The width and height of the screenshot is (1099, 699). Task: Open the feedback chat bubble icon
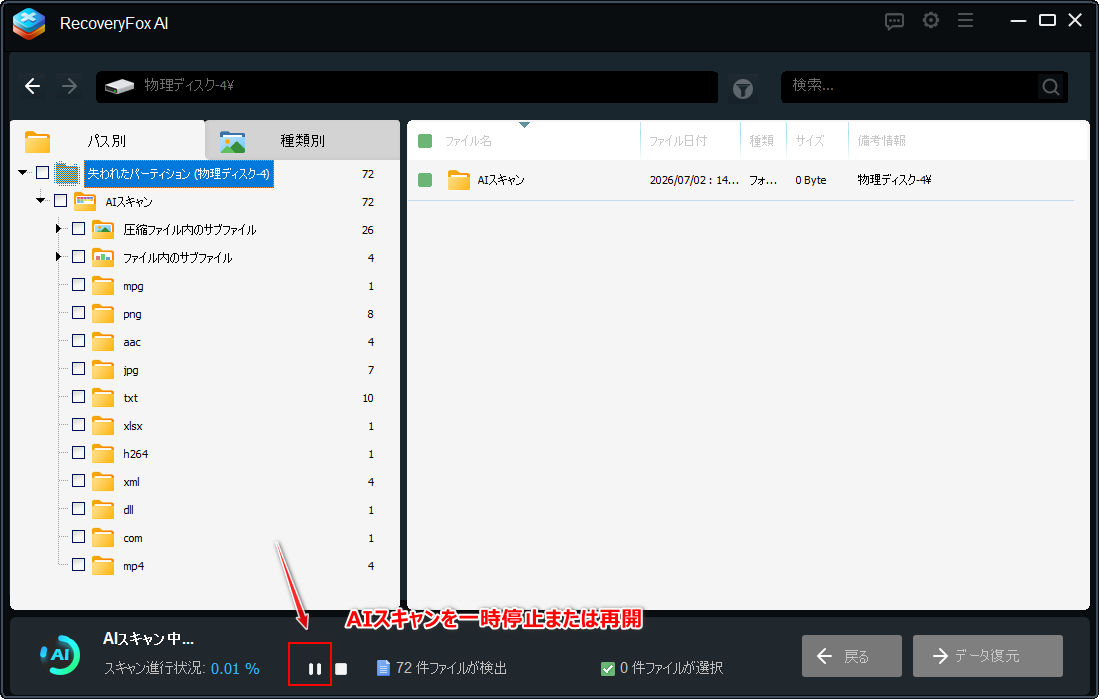tap(894, 21)
